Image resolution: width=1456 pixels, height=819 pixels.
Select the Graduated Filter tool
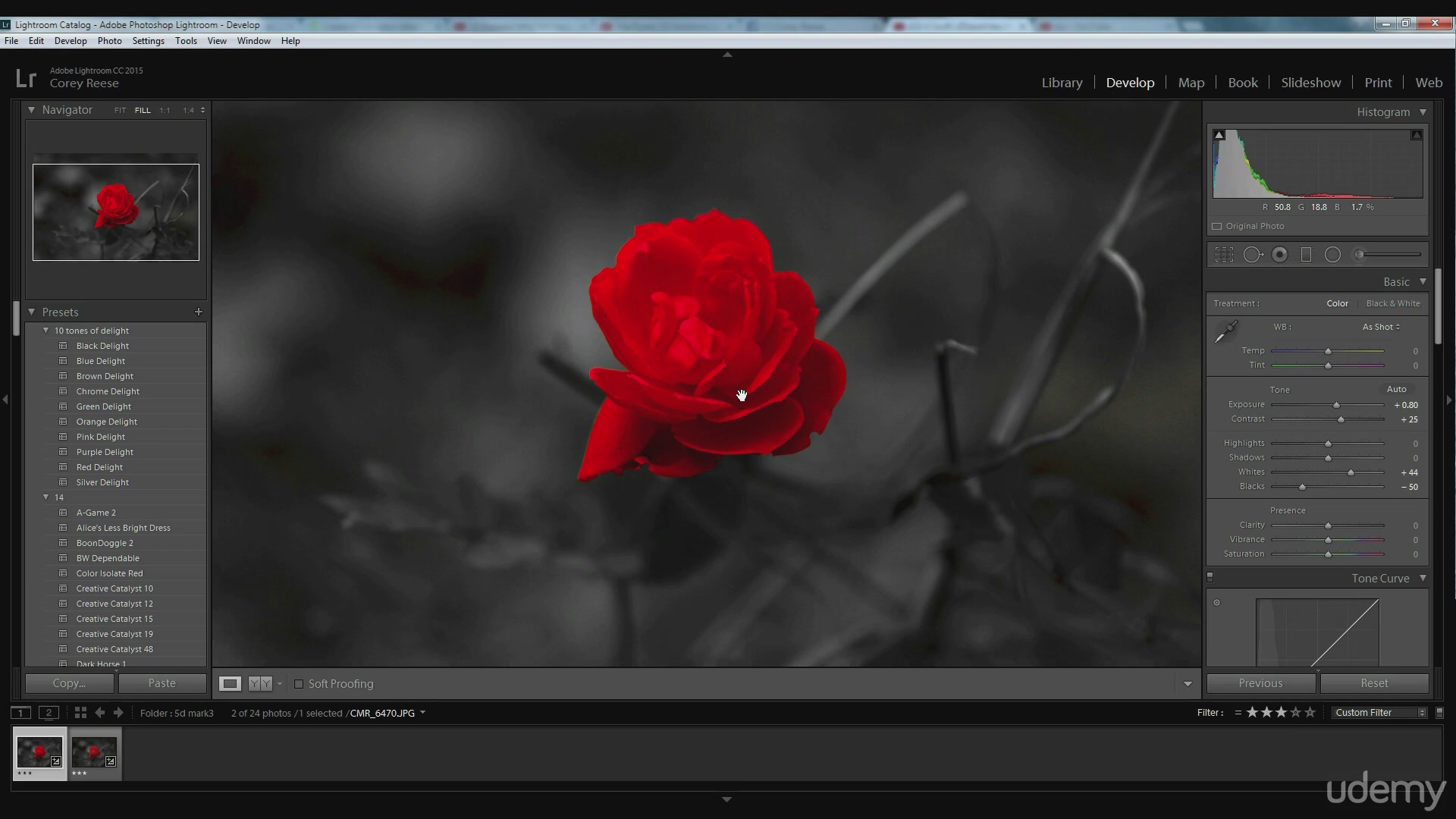1306,255
